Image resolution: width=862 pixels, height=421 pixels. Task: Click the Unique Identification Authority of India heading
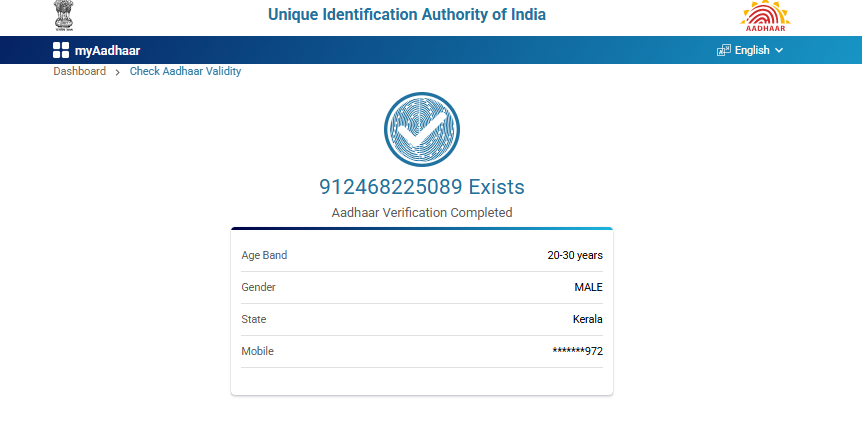(407, 15)
